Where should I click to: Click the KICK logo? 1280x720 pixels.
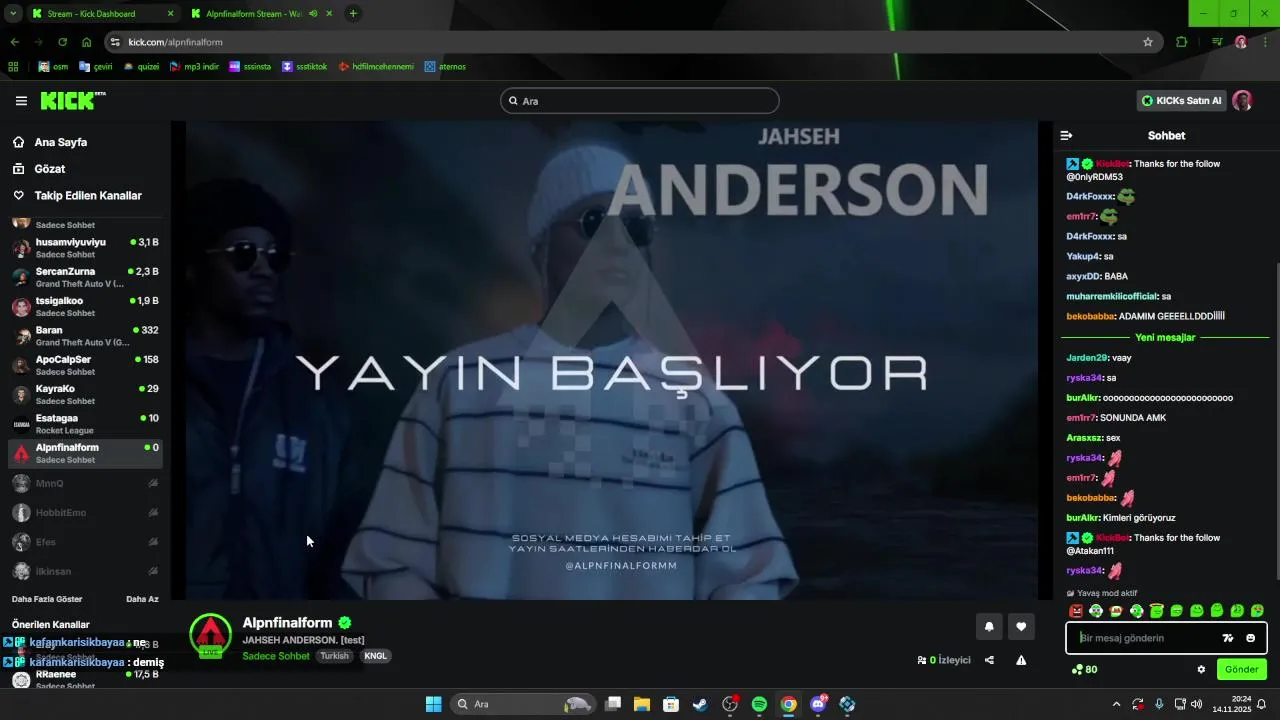pyautogui.click(x=72, y=101)
